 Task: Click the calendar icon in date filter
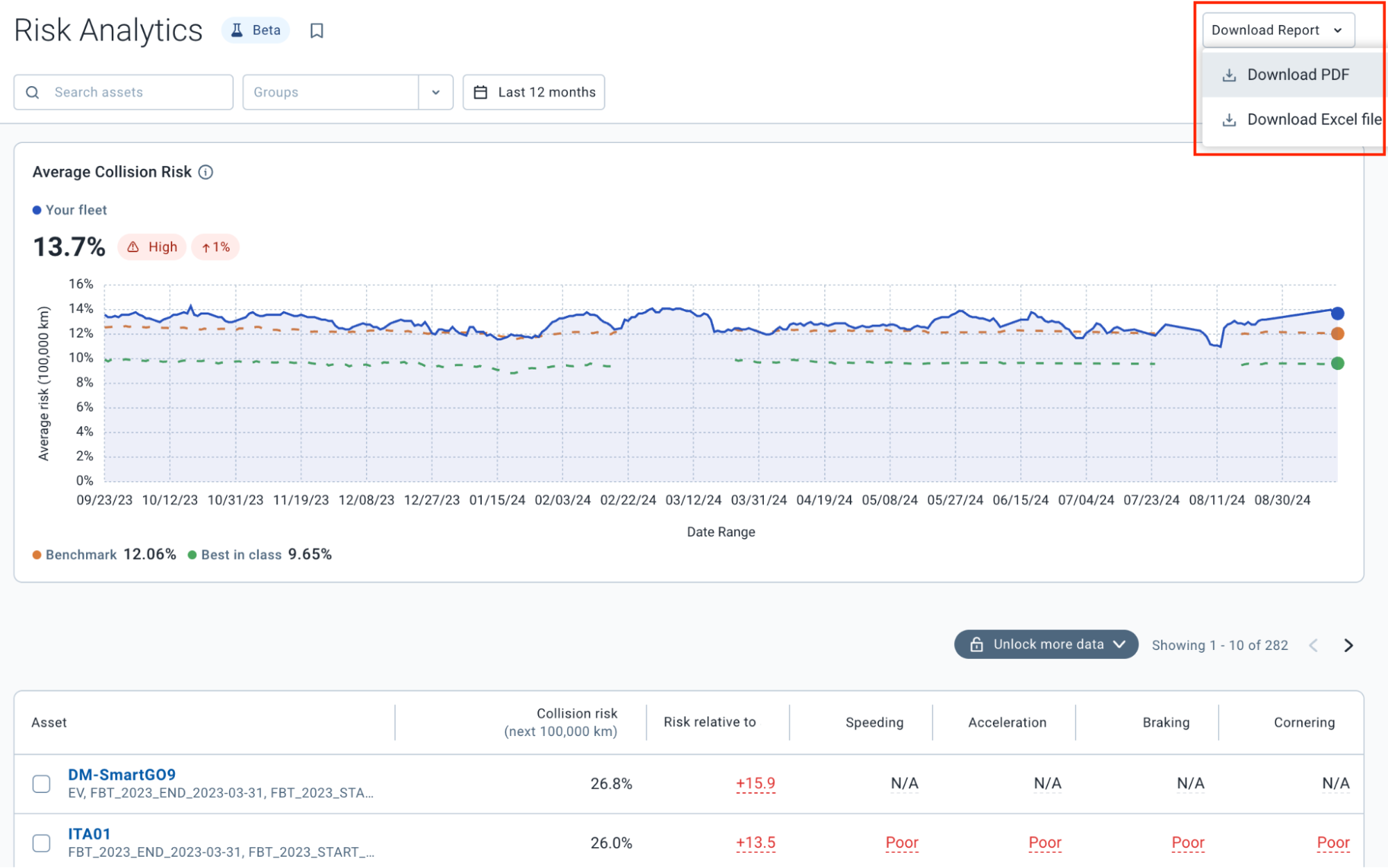pyautogui.click(x=480, y=92)
